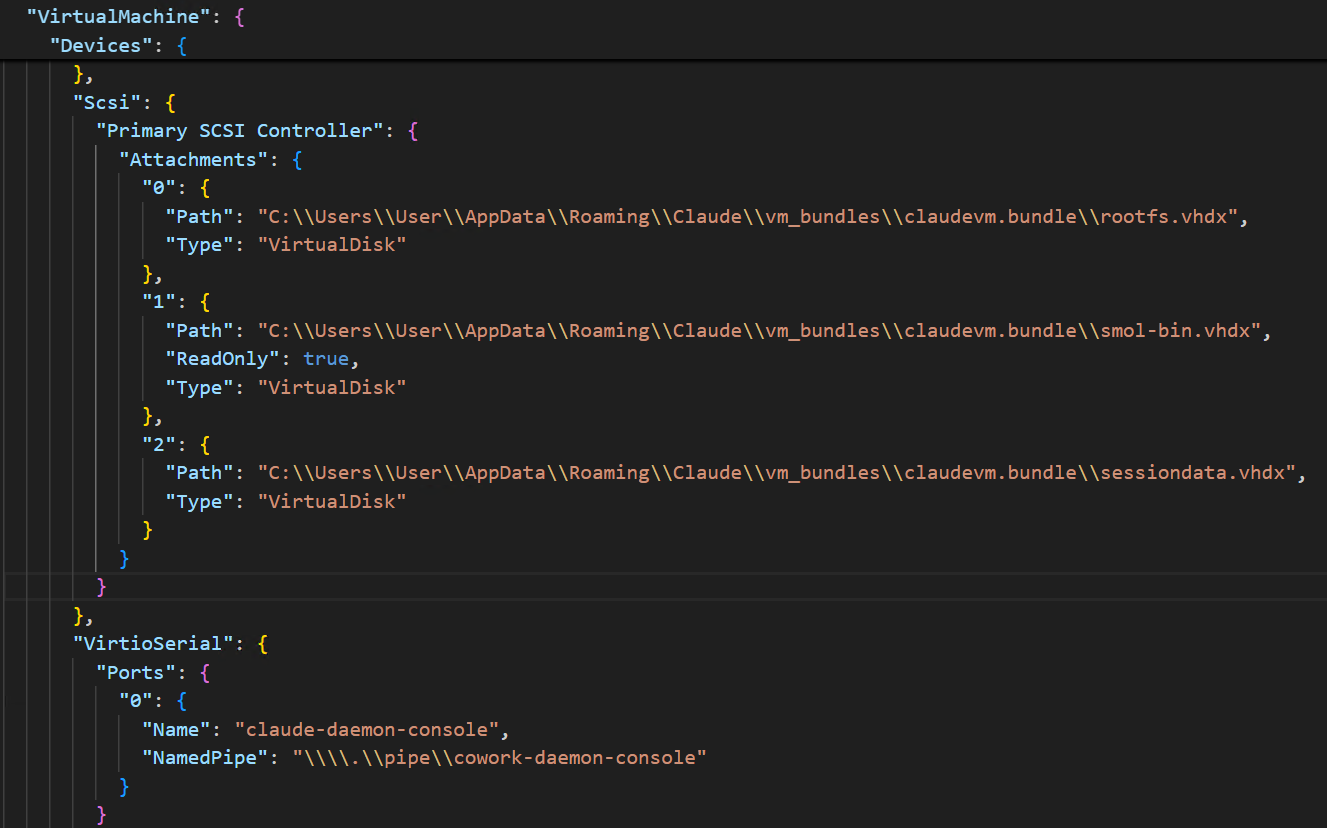This screenshot has width=1327, height=828.
Task: Click the "Attachments" key
Action: (x=194, y=159)
